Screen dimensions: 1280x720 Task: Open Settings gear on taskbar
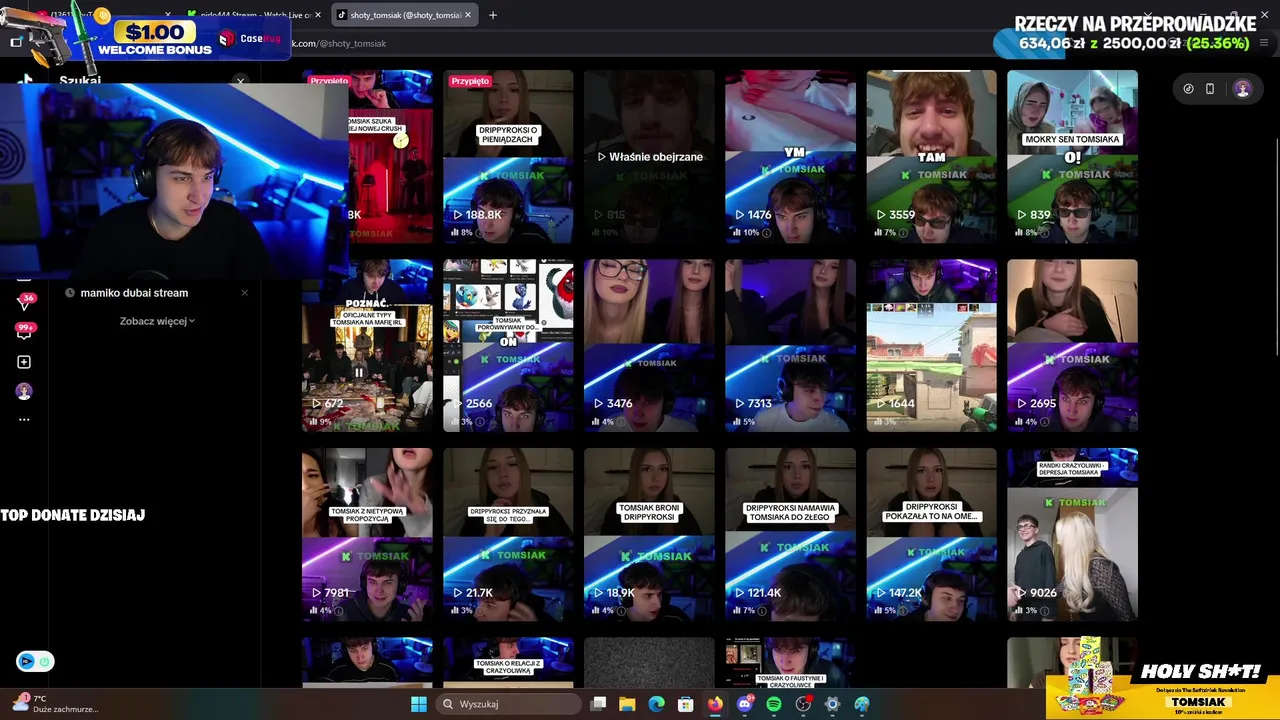pyautogui.click(x=832, y=704)
